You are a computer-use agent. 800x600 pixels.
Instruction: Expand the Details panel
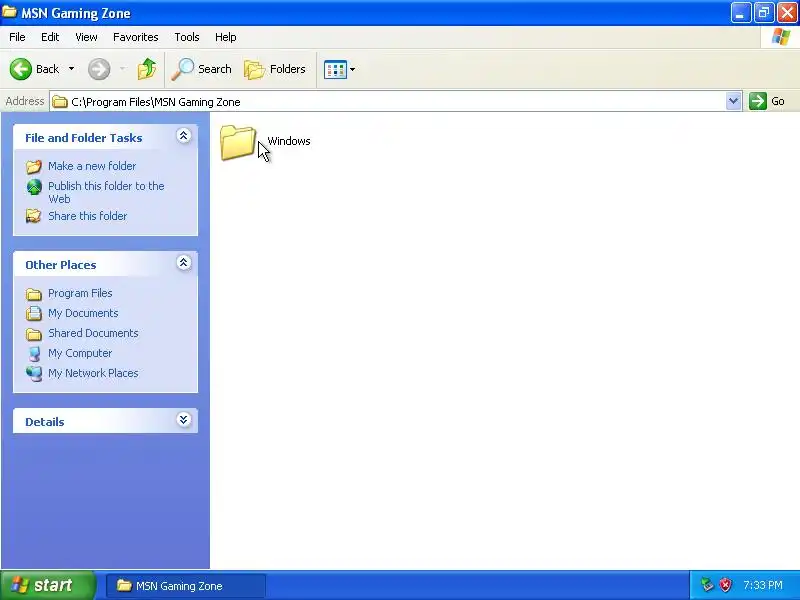coord(184,419)
